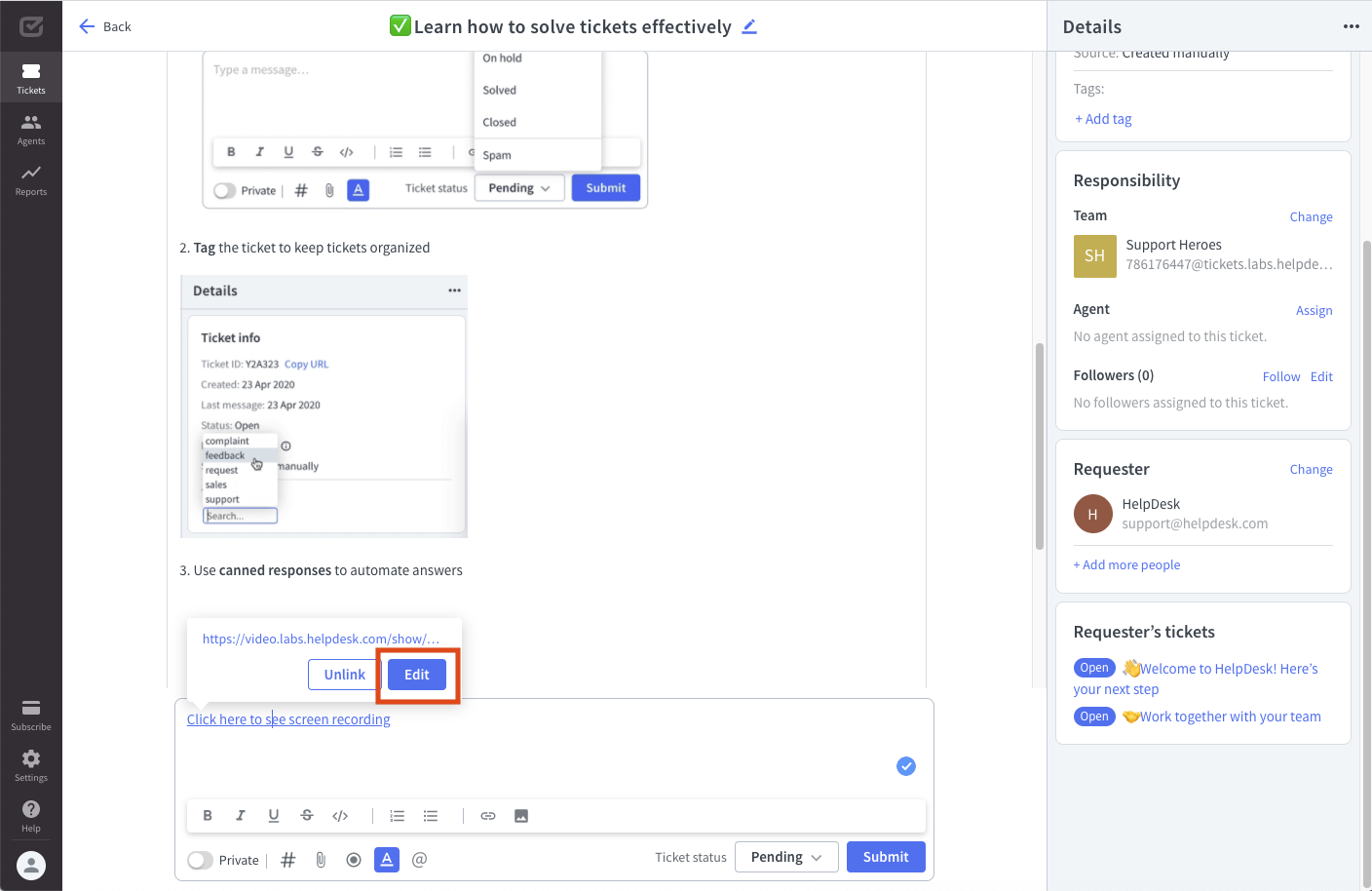This screenshot has width=1372, height=891.
Task: Open the user profile avatar
Action: click(31, 866)
